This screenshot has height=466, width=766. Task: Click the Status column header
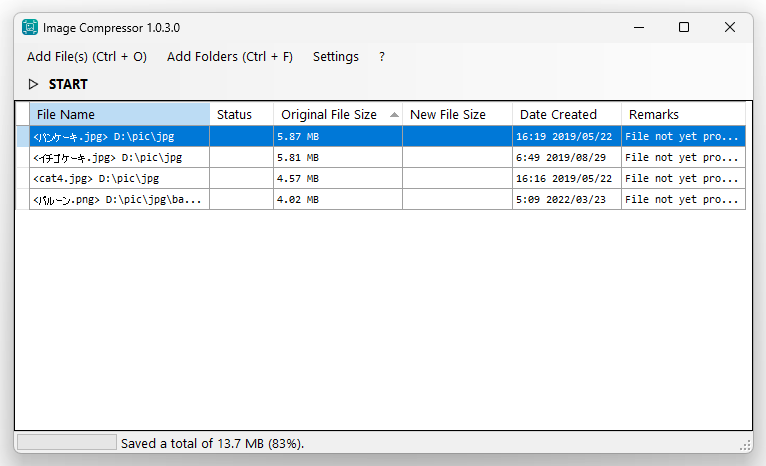tap(242, 114)
